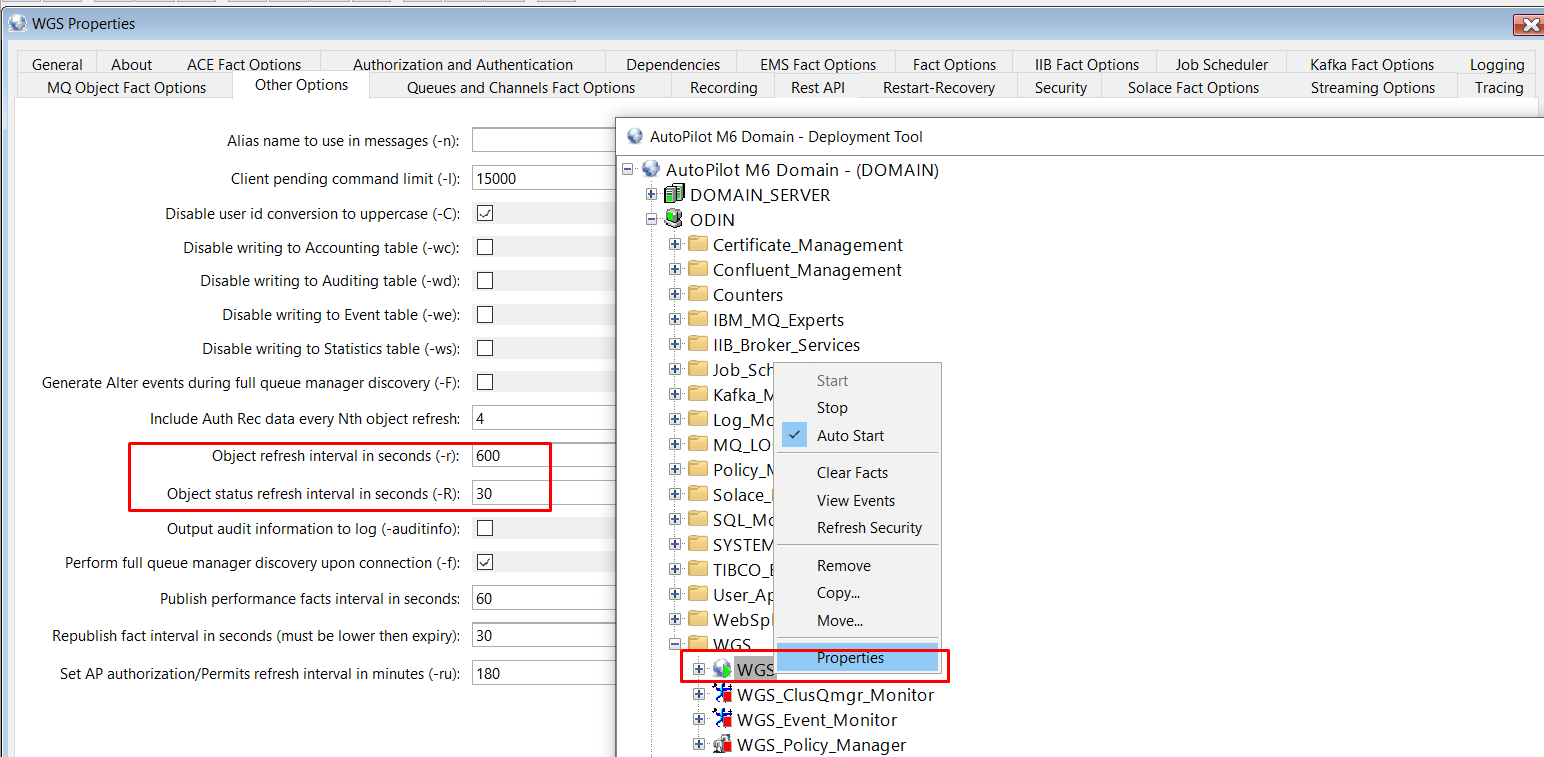Choose Stop from the context menu

point(858,408)
